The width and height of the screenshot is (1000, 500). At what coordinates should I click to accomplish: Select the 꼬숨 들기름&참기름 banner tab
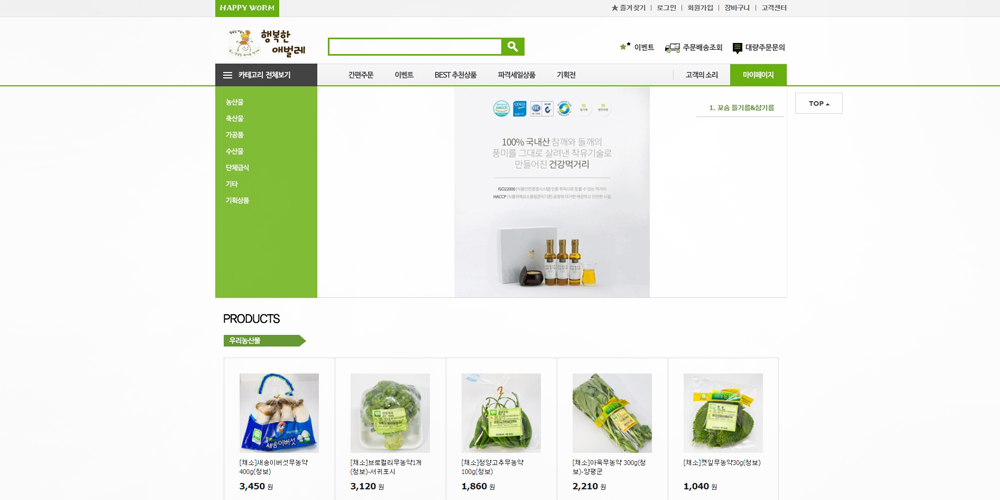741,108
